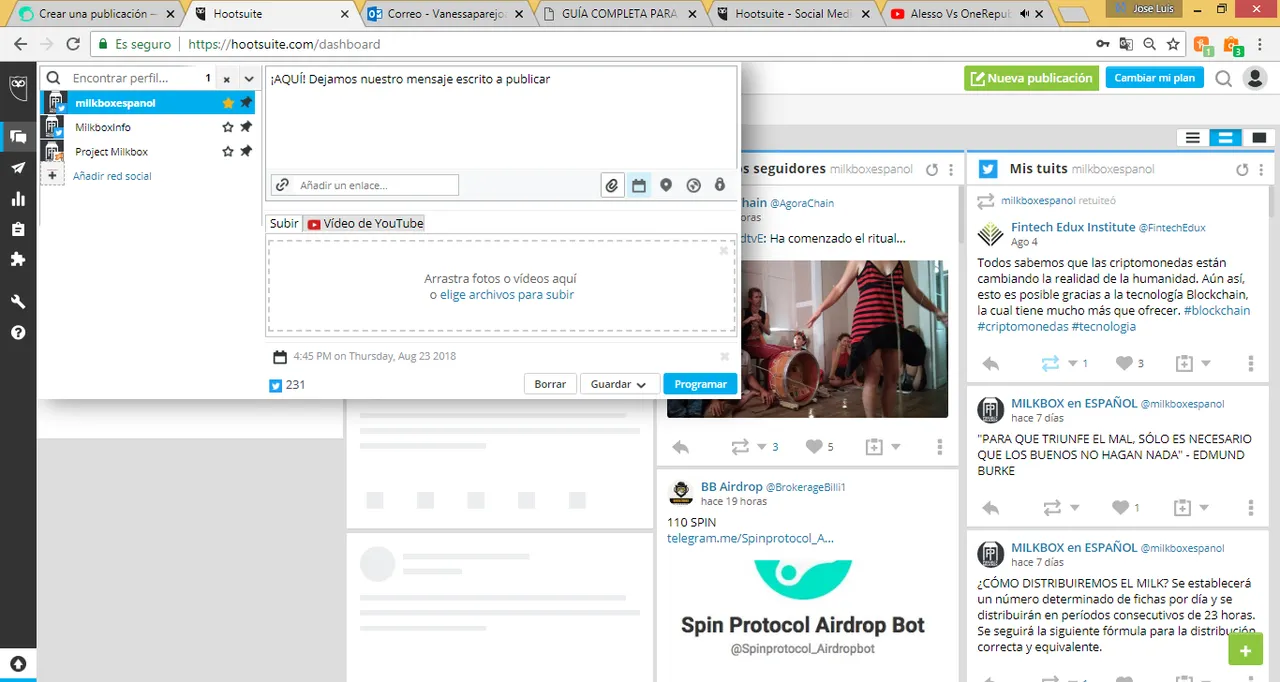This screenshot has width=1280, height=682.
Task: Refresh the Mis tuits stream
Action: pyautogui.click(x=1243, y=170)
